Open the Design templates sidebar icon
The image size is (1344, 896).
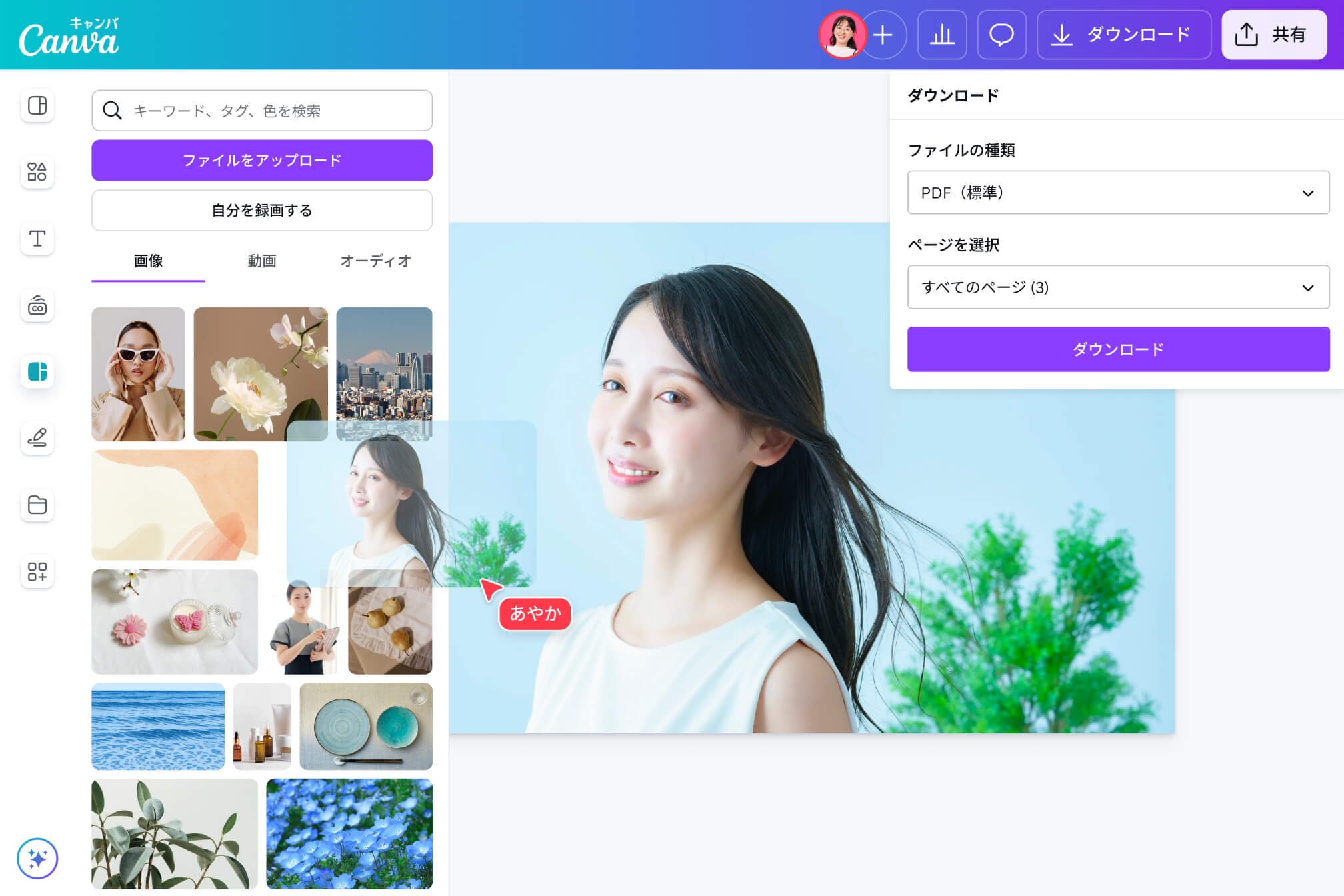37,105
